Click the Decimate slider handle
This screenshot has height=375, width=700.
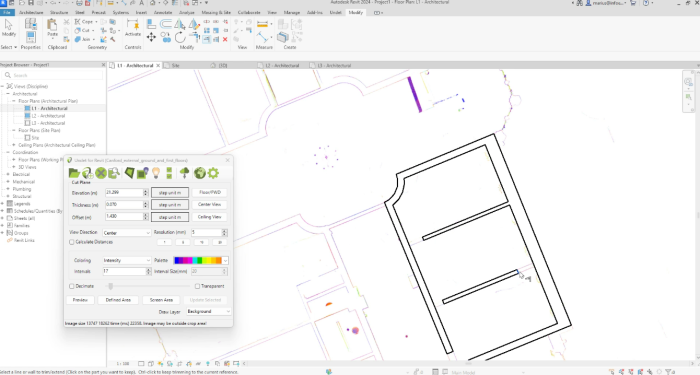point(111,286)
